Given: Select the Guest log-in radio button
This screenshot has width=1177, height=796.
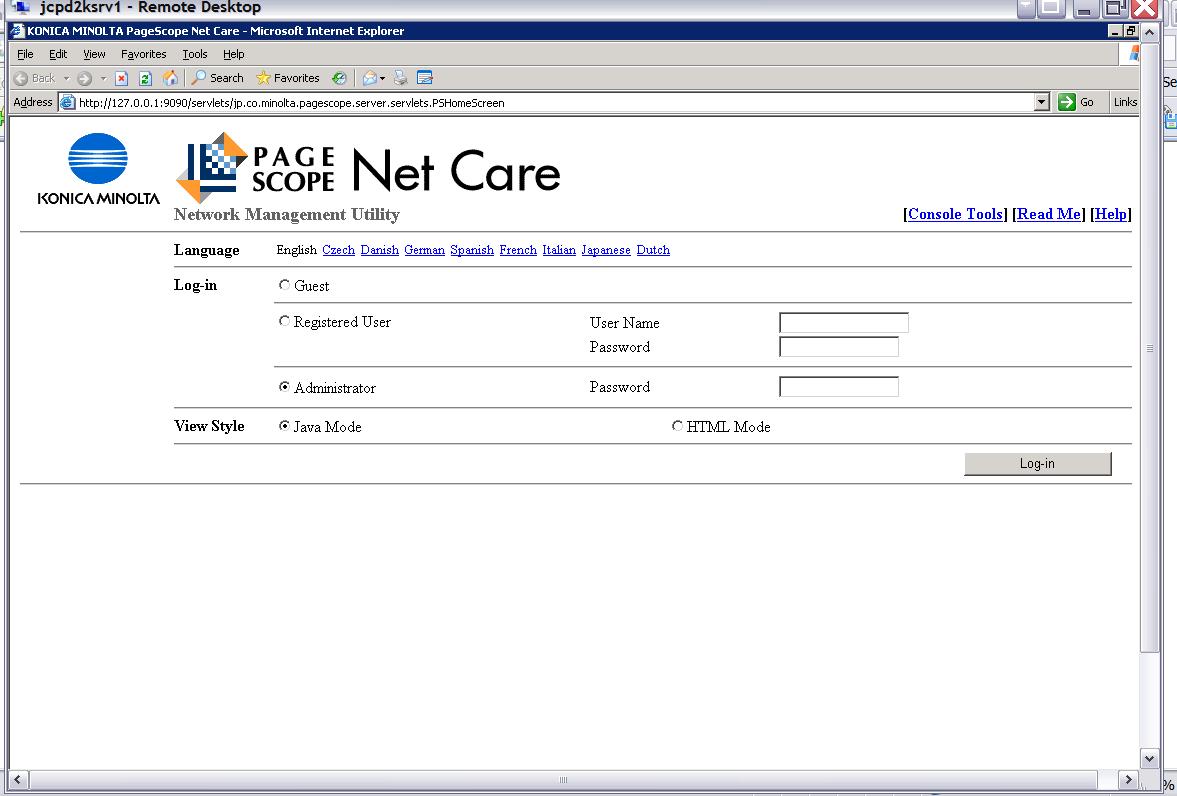Looking at the screenshot, I should coord(284,285).
